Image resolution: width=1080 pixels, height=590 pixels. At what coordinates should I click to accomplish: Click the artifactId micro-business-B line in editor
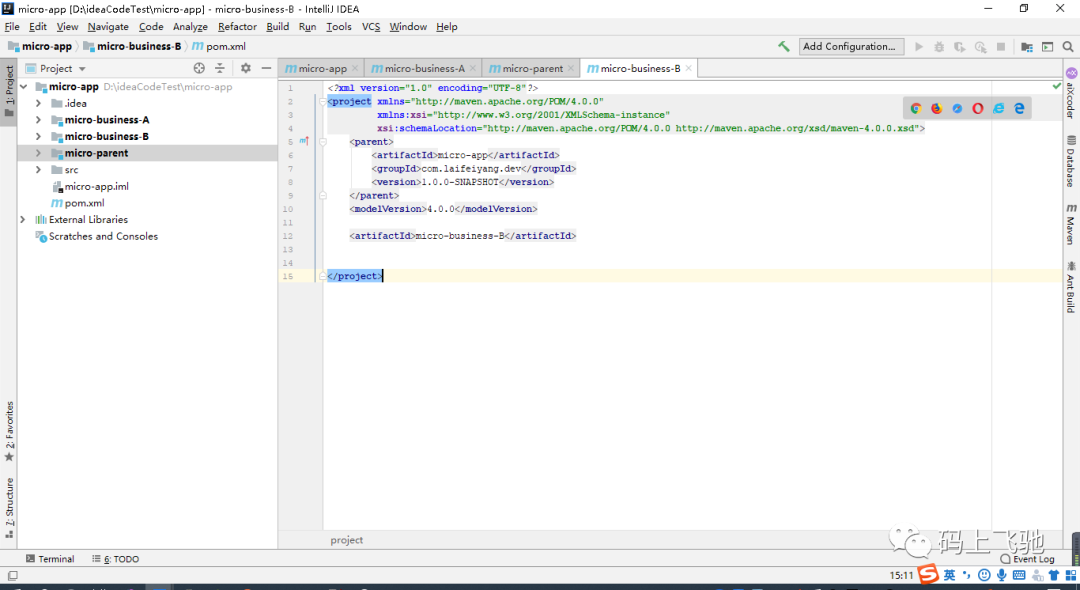(x=462, y=235)
